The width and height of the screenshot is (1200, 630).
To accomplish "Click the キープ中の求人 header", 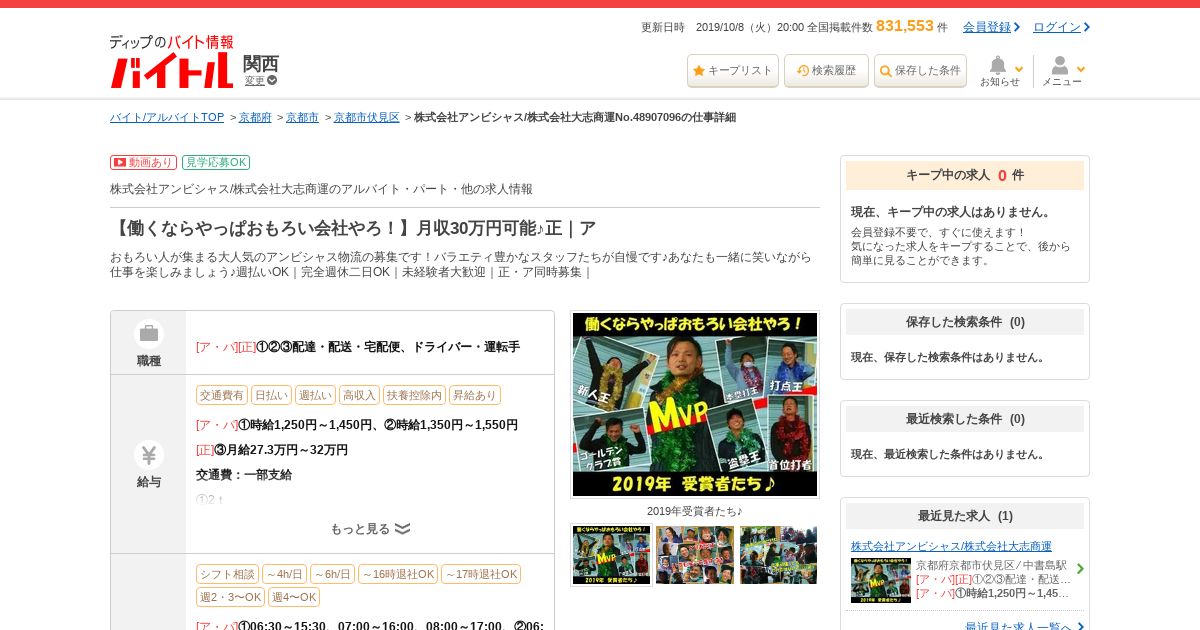I will (x=965, y=175).
